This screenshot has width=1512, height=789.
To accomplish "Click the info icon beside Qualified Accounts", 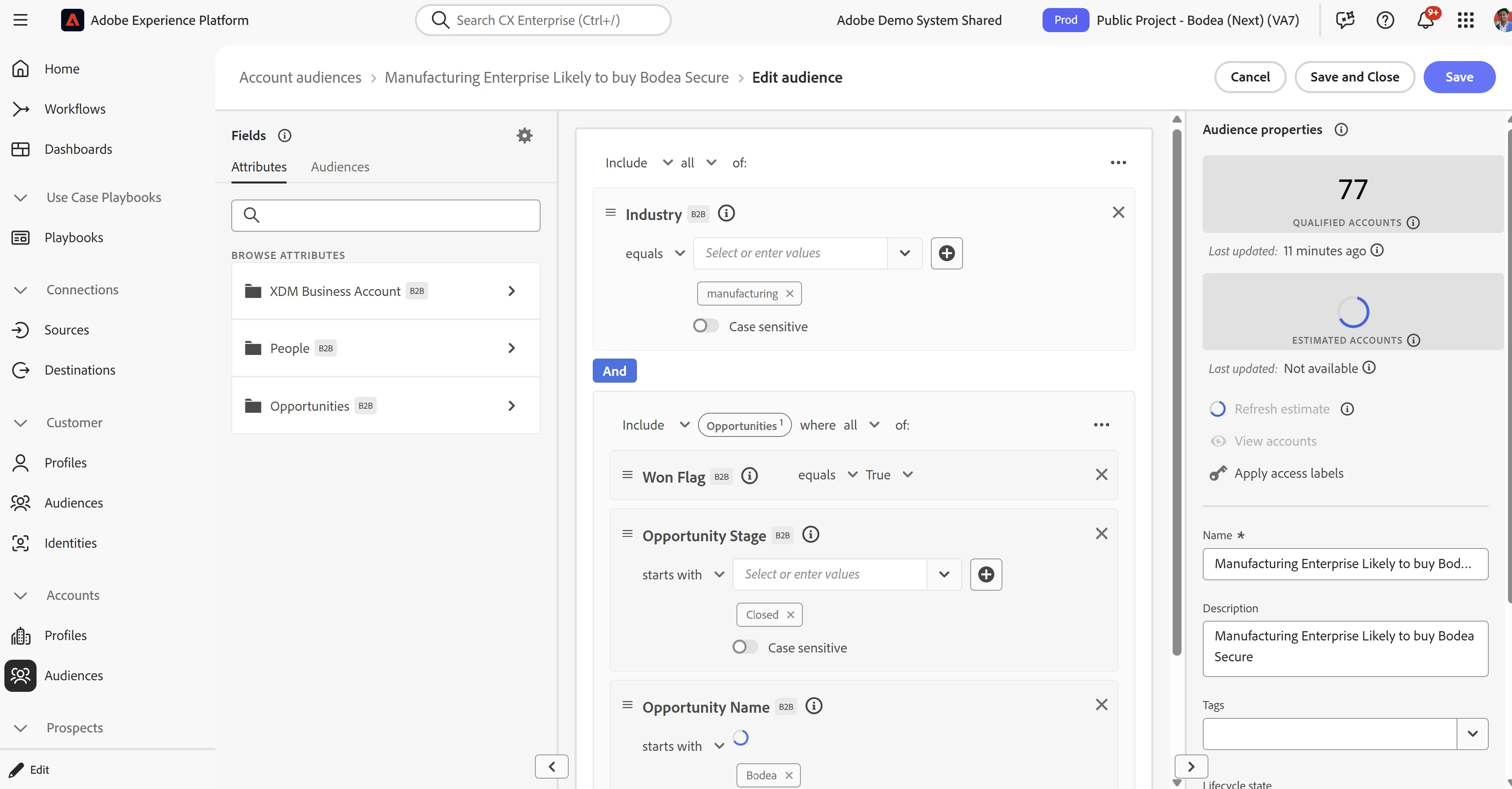I will (x=1413, y=222).
